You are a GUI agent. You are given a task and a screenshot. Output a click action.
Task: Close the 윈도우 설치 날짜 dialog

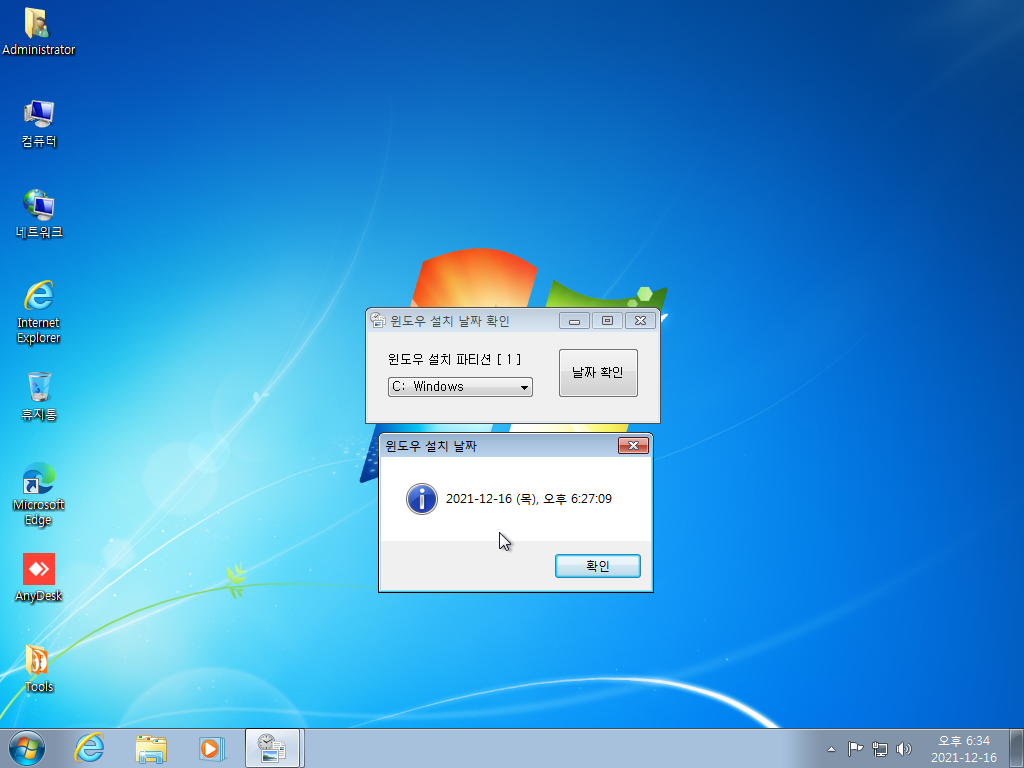coord(633,445)
